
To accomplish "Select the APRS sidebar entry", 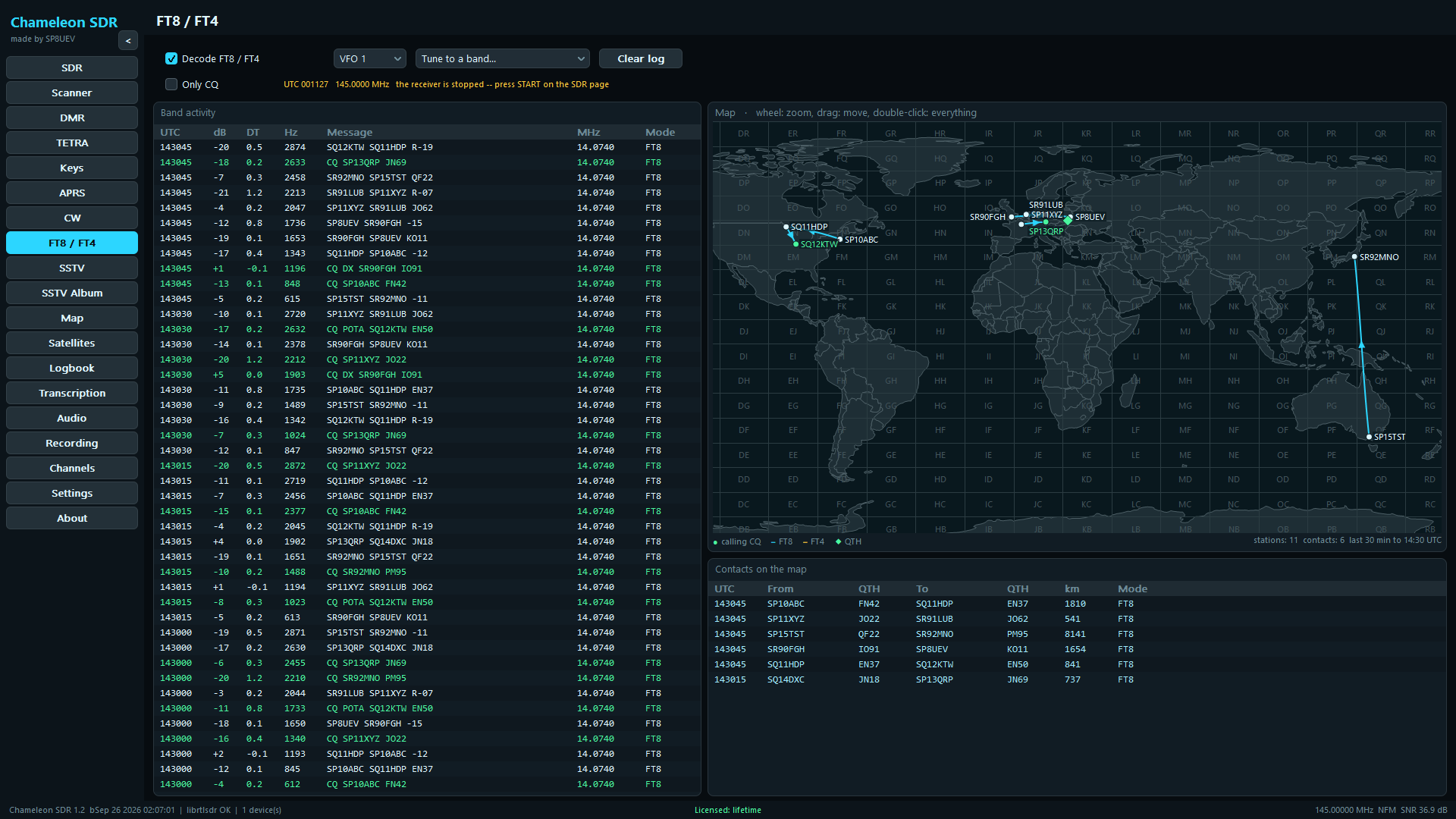I will coord(72,193).
